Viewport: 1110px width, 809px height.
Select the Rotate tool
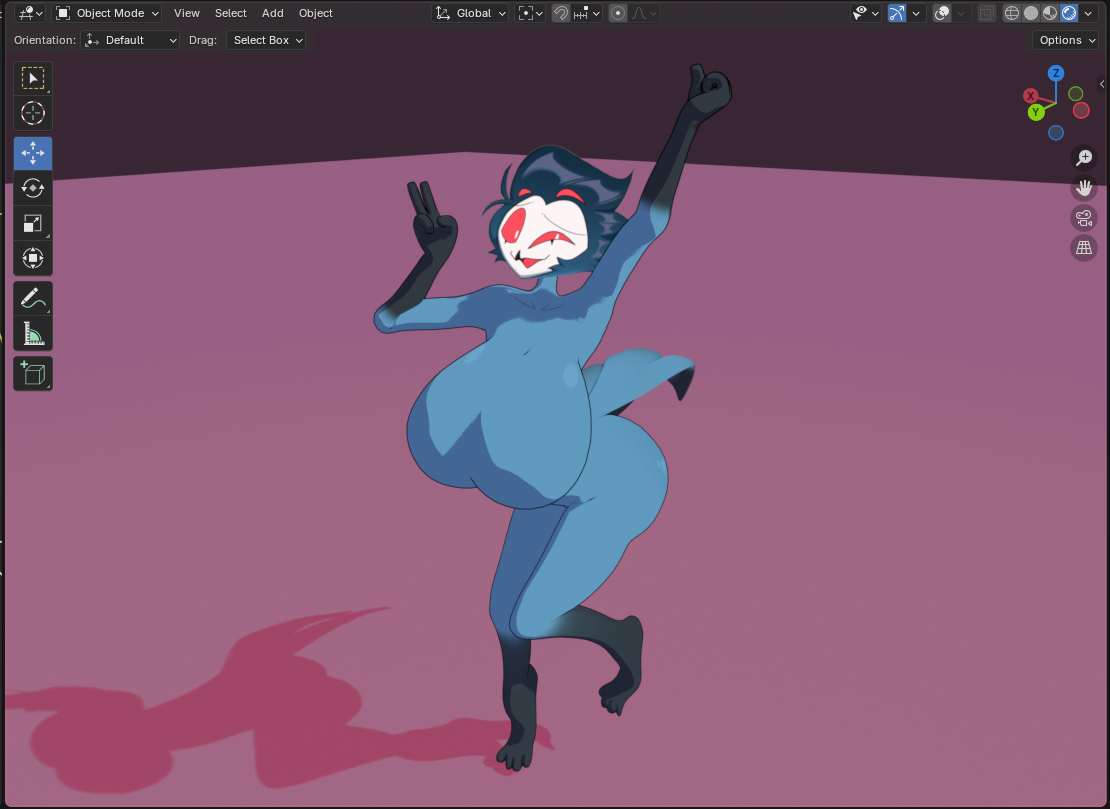[x=33, y=188]
